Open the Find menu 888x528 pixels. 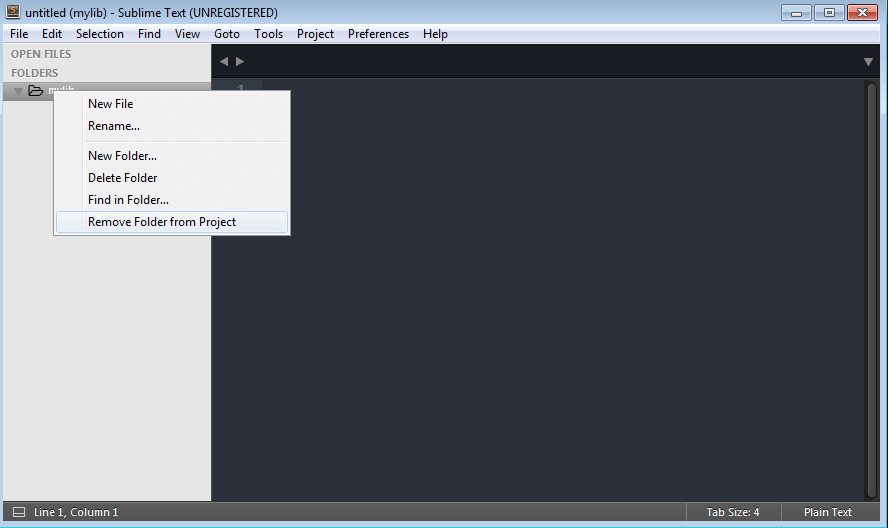[x=149, y=34]
